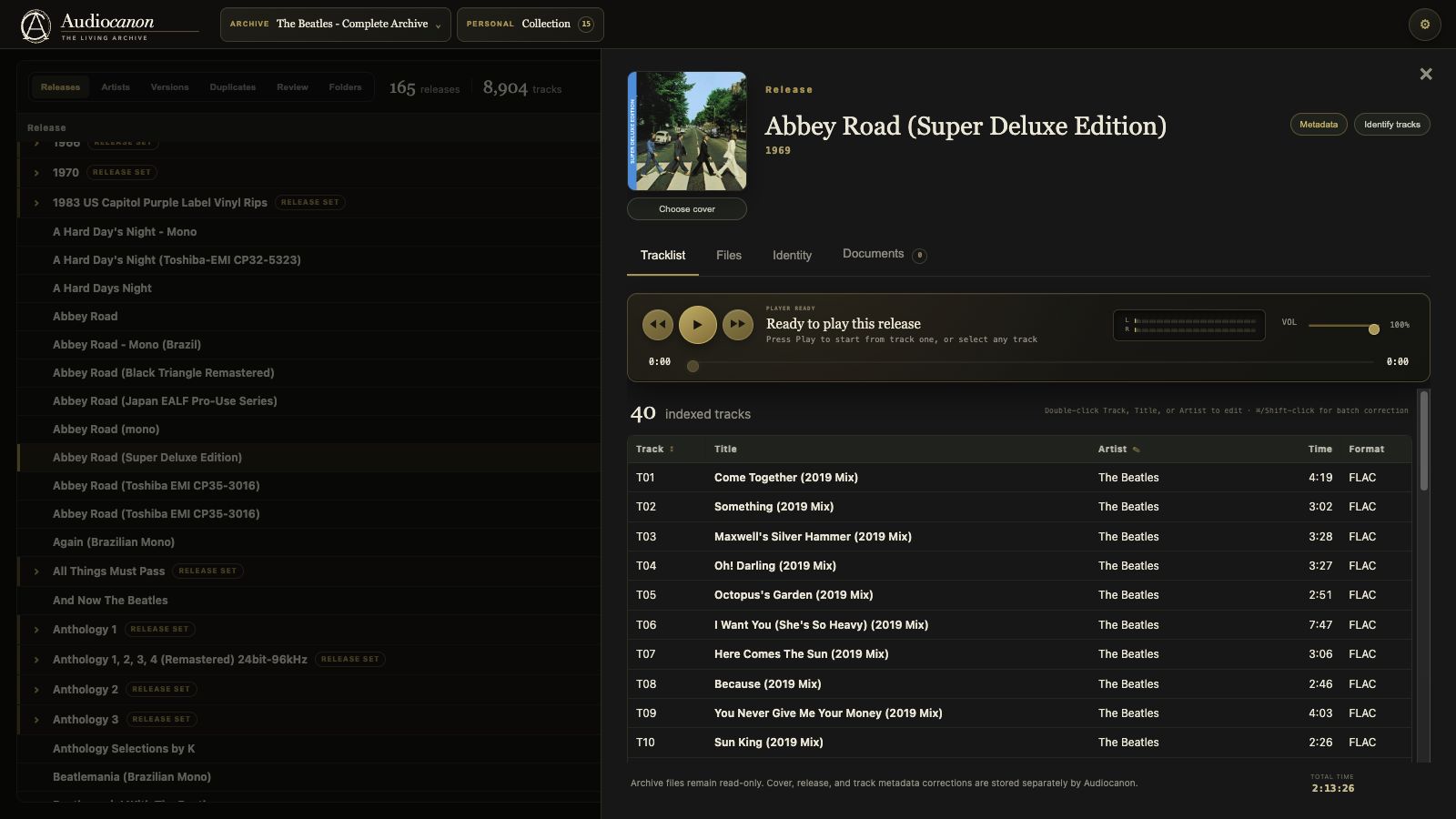Screen dimensions: 1456x819
Task: Select track Octopus's Garden (2019 Mix)
Action: coord(1019,595)
